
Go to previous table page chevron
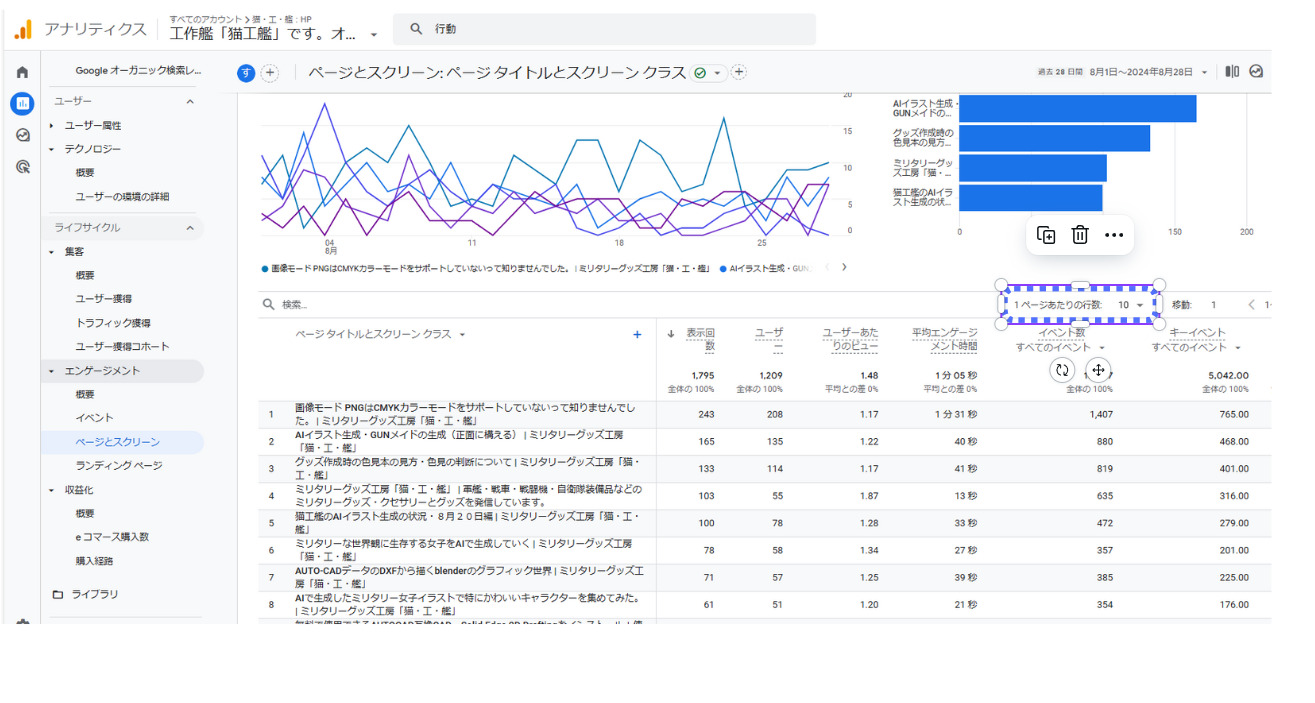(1251, 305)
